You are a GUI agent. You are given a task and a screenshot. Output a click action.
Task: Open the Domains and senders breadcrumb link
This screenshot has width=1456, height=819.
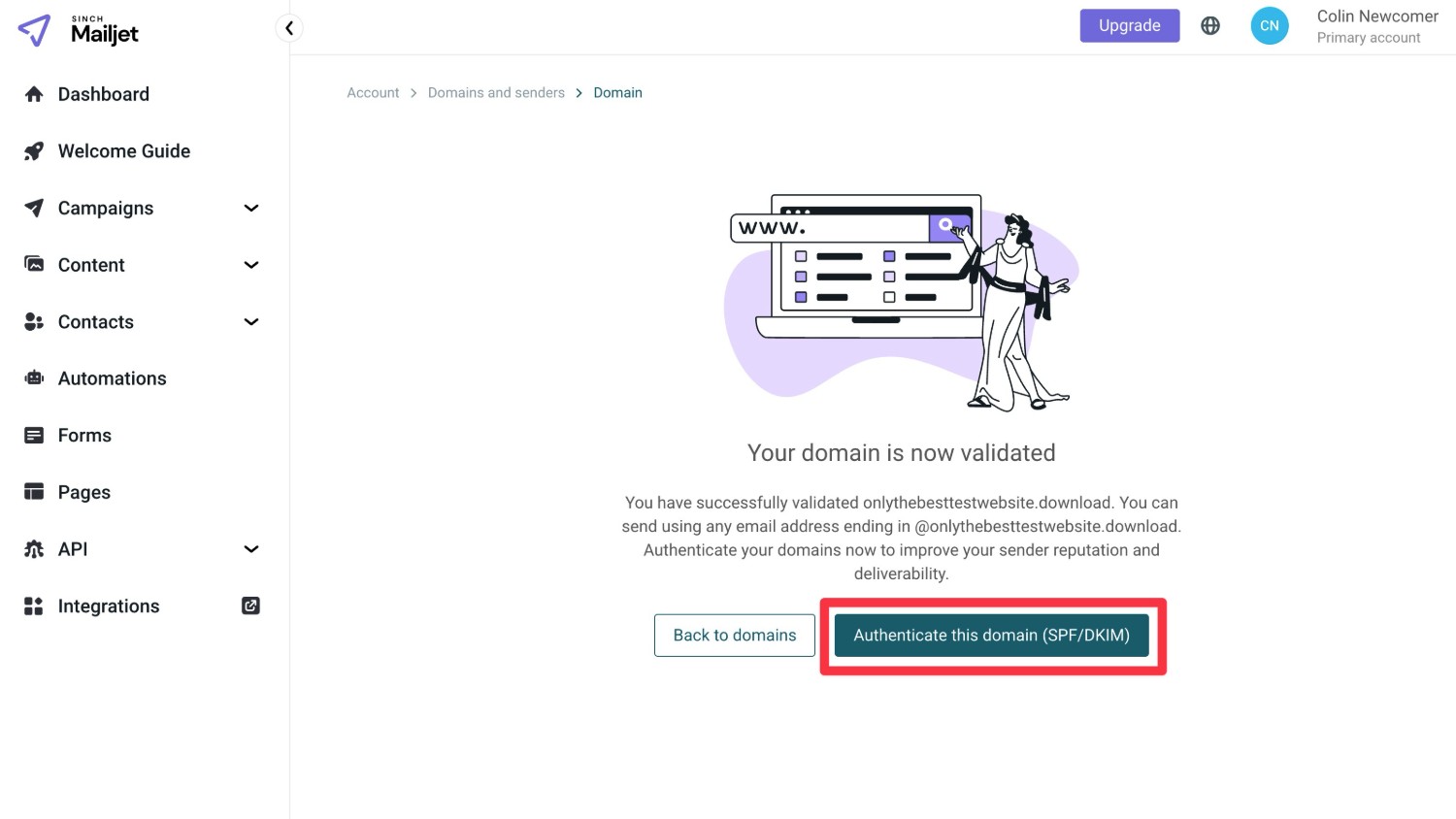(496, 93)
